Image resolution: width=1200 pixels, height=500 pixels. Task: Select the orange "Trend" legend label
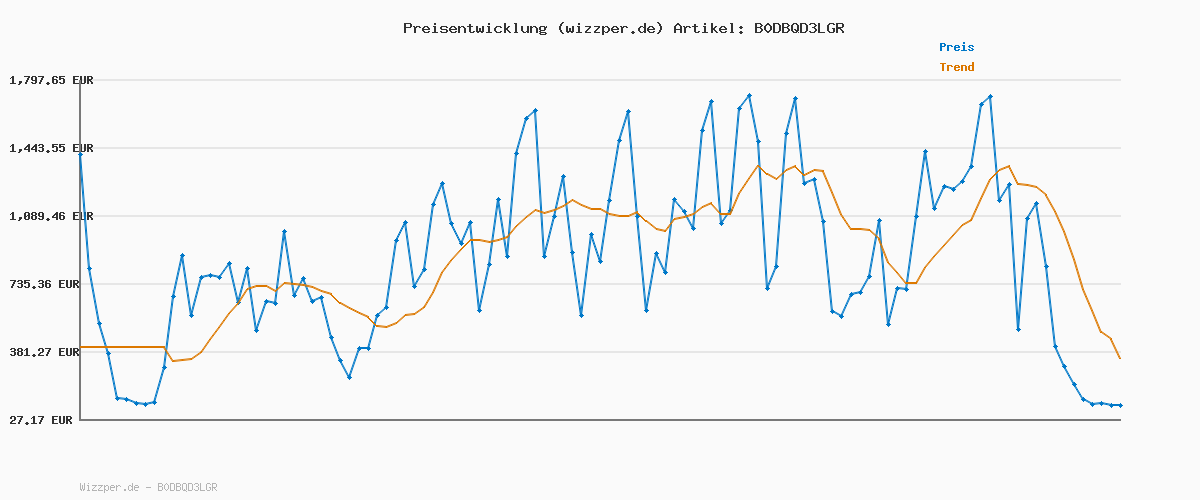pyautogui.click(x=956, y=67)
